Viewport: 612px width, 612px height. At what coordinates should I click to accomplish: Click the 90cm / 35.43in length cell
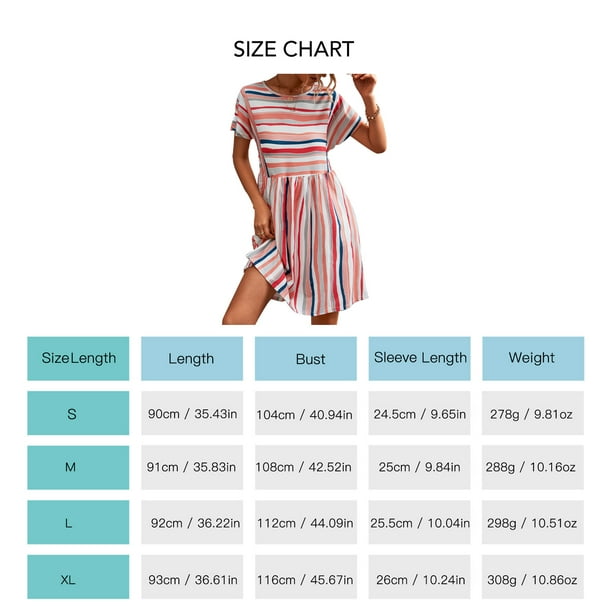(191, 413)
